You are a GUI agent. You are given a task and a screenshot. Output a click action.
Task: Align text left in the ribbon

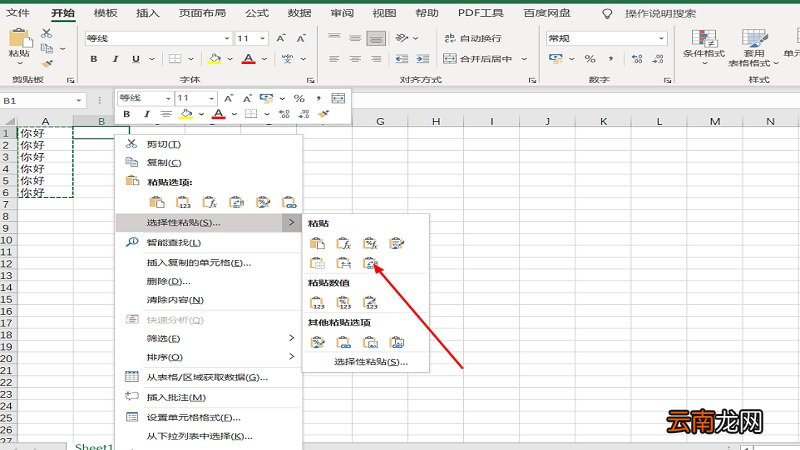[x=334, y=59]
